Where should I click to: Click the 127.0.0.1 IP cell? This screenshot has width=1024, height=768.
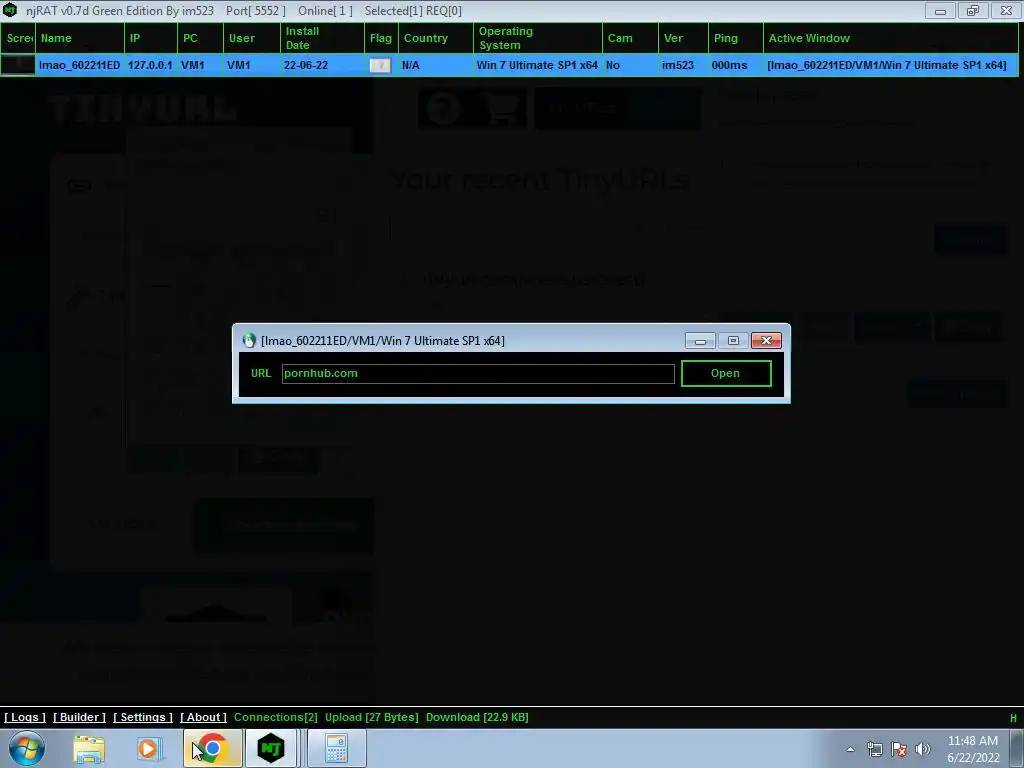150,65
